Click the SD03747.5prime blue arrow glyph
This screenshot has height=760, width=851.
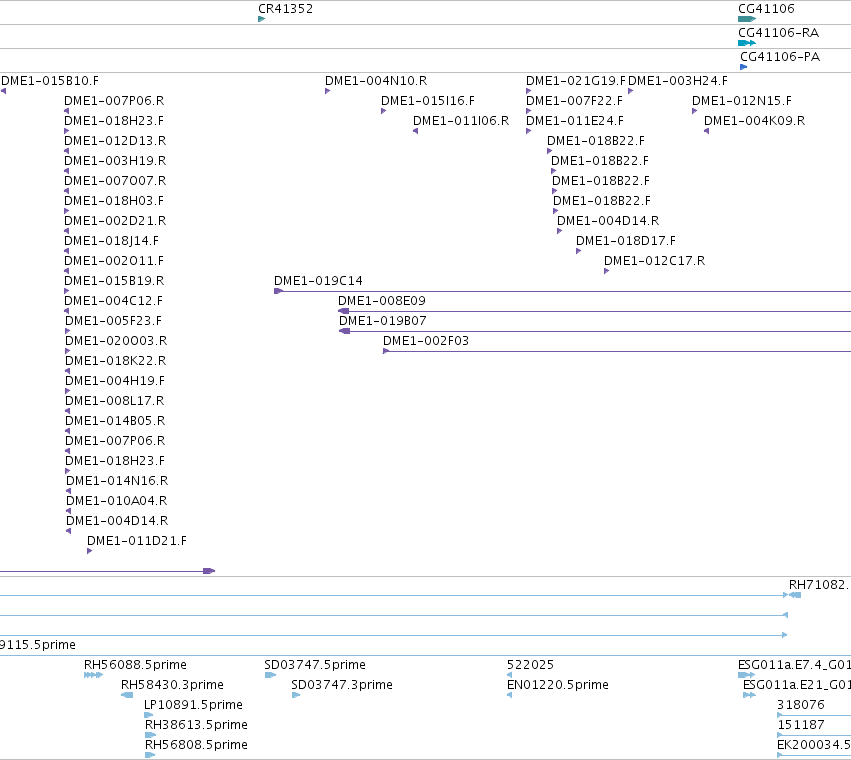(x=270, y=675)
